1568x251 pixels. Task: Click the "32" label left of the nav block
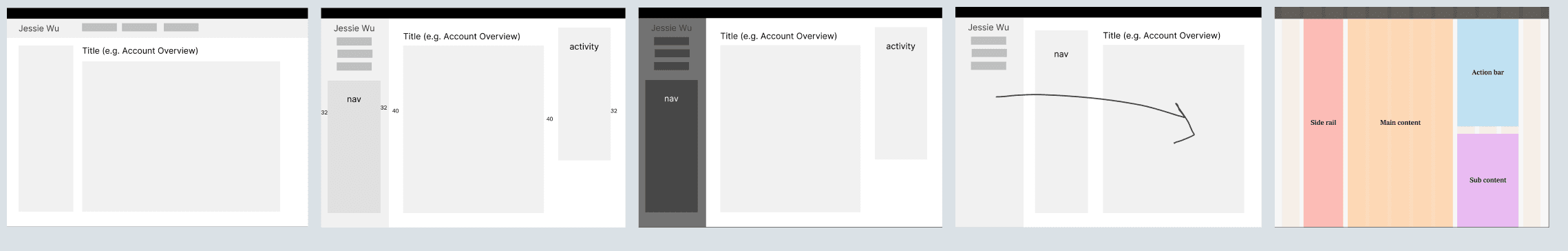click(x=324, y=112)
